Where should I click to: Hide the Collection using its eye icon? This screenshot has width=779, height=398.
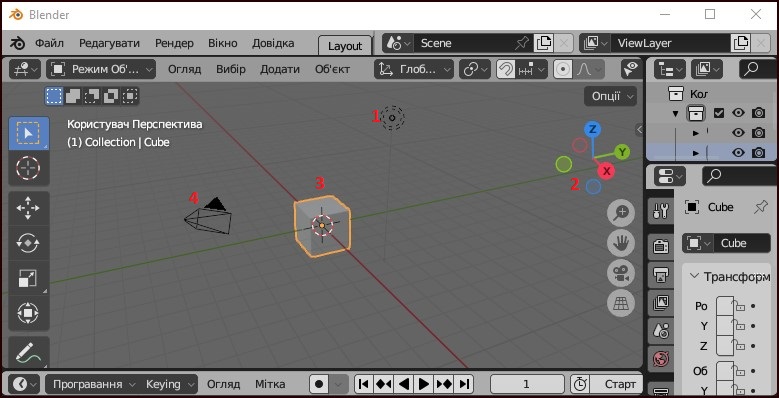click(738, 113)
